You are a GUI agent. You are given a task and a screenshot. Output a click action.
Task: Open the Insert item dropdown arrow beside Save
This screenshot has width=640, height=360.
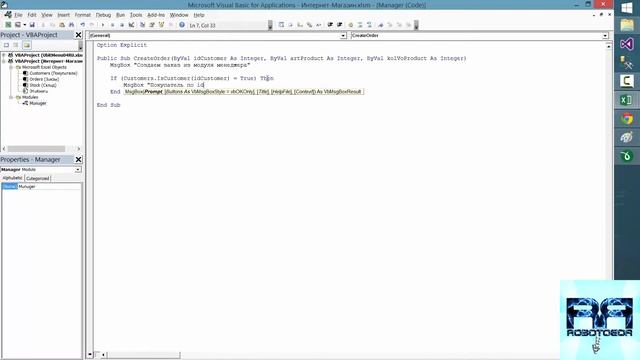(x=24, y=25)
